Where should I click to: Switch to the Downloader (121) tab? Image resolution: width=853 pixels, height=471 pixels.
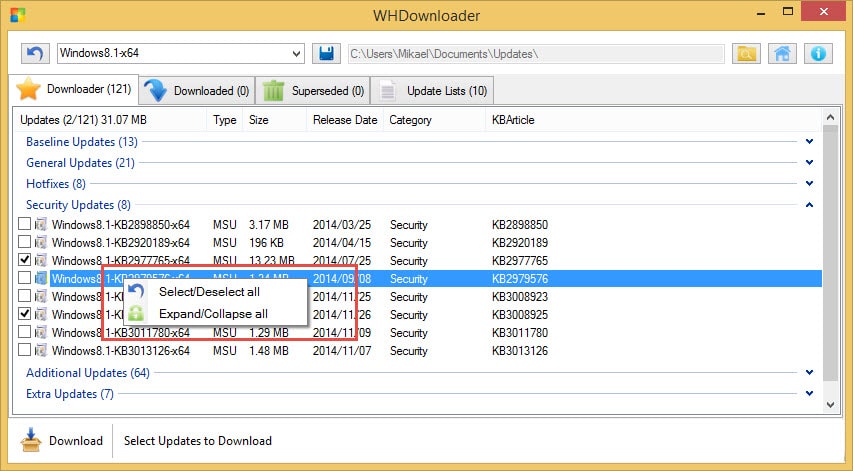tap(74, 89)
